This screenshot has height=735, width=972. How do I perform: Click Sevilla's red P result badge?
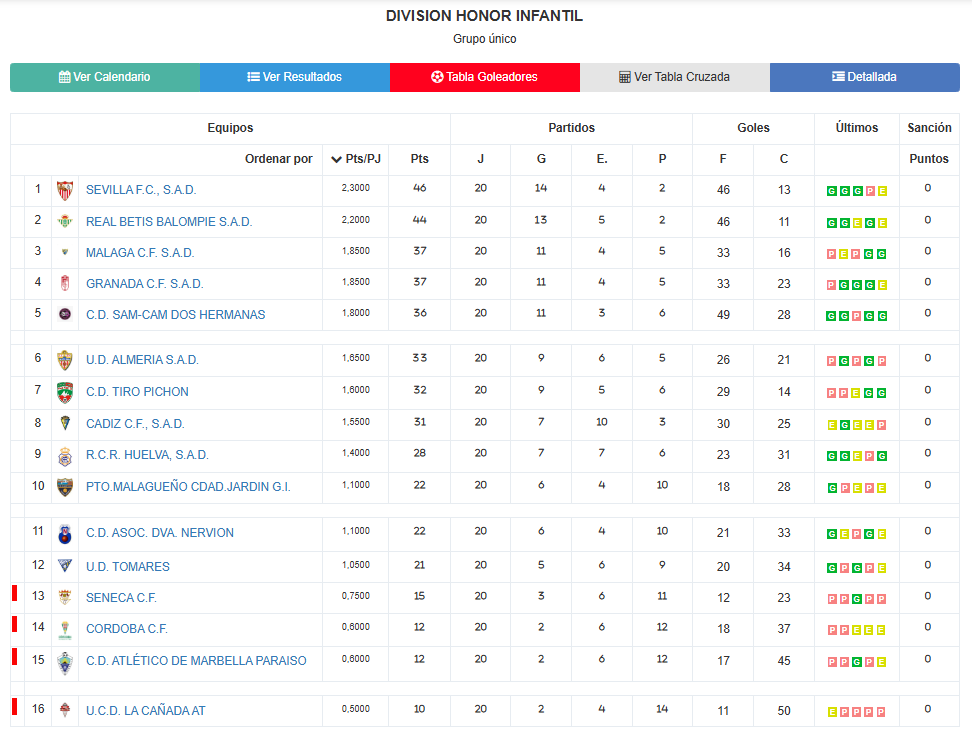point(870,191)
